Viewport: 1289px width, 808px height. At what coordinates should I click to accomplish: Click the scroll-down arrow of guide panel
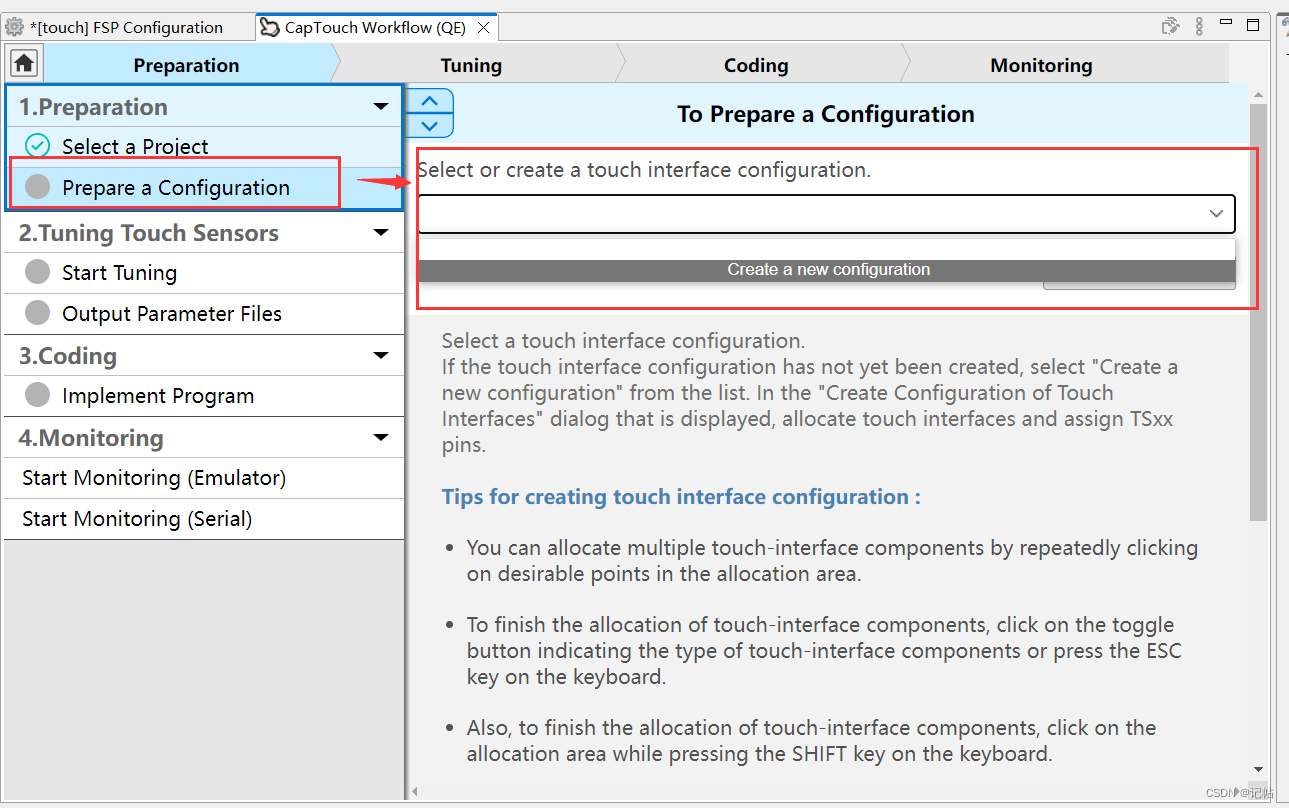(x=1259, y=769)
